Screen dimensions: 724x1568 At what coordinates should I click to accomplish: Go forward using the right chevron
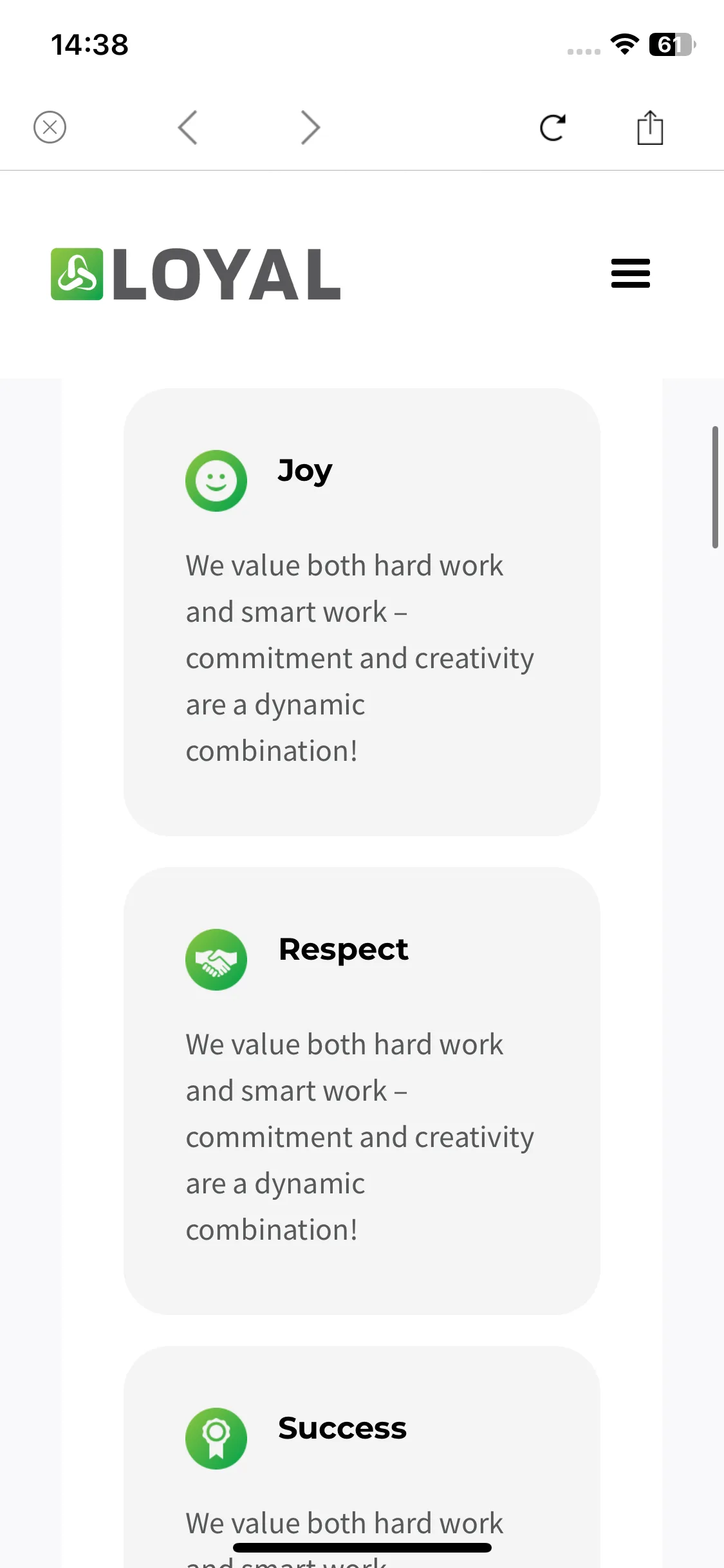point(310,127)
